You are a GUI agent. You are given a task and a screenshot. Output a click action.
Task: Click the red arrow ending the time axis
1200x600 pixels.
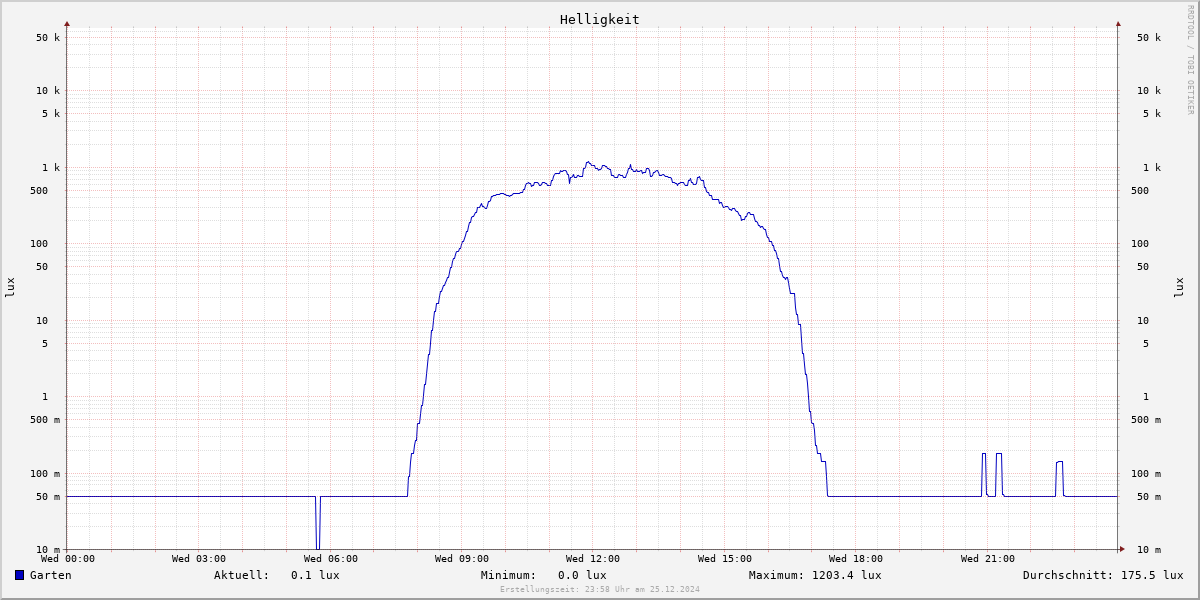pos(1121,549)
